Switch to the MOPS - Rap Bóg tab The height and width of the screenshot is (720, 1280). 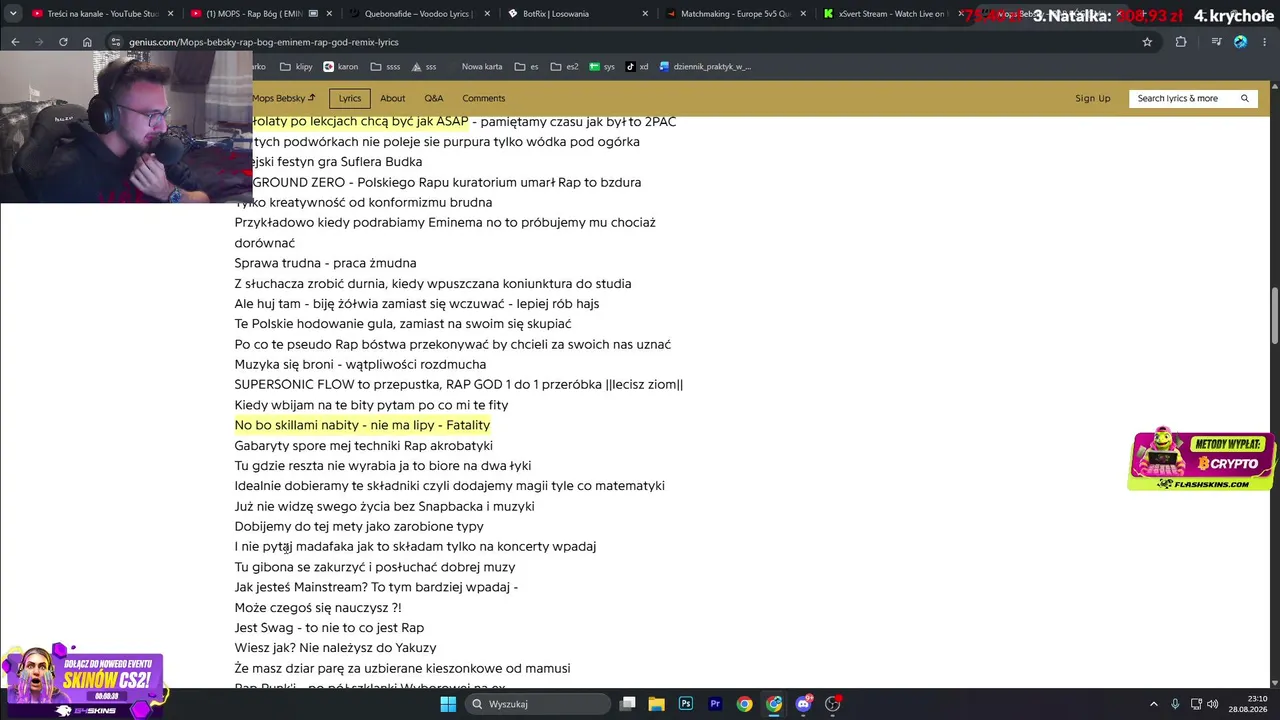pos(261,14)
